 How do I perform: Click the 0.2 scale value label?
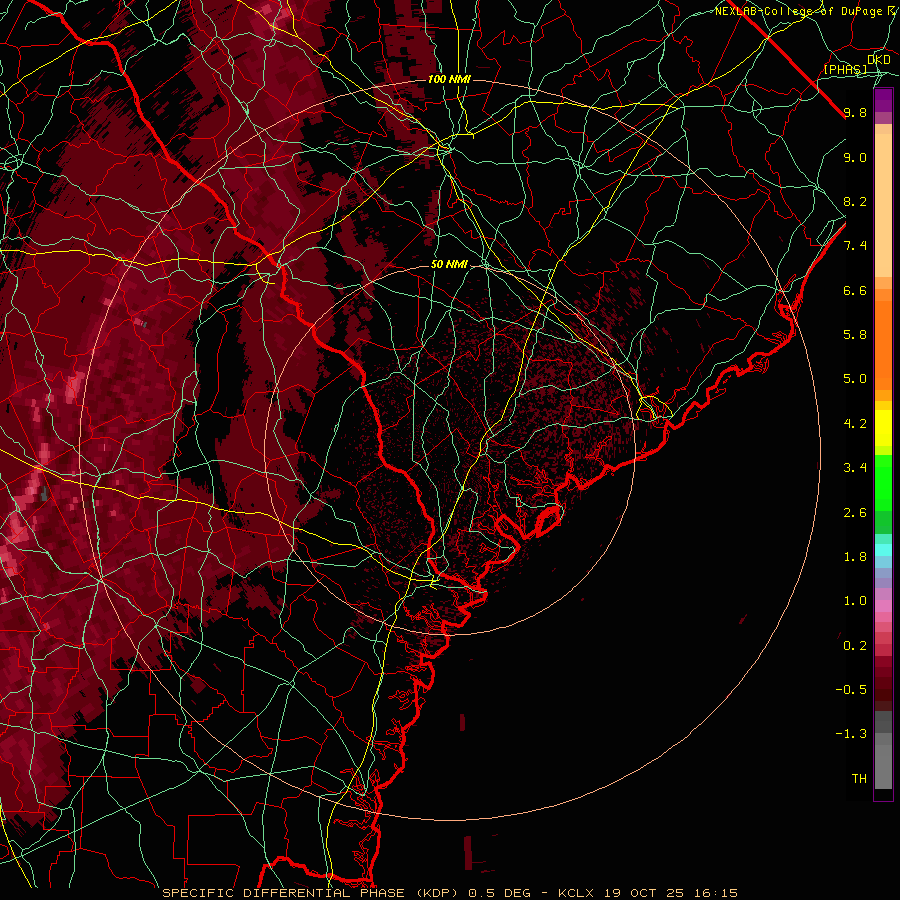(x=855, y=646)
